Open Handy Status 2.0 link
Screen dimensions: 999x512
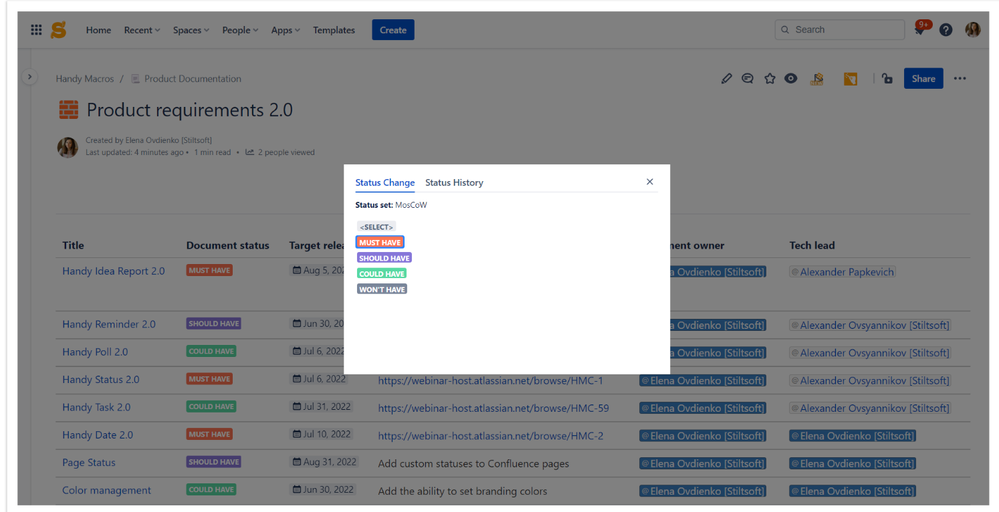tap(101, 380)
